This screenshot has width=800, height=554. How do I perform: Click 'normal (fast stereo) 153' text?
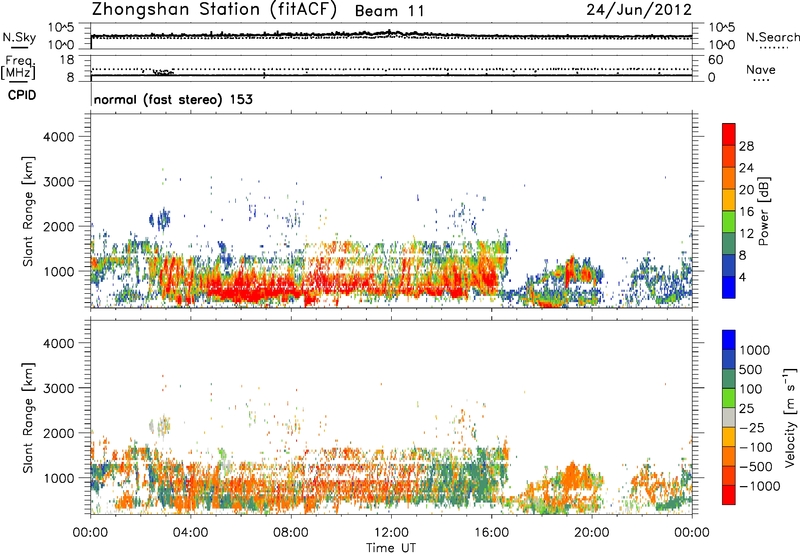[173, 99]
